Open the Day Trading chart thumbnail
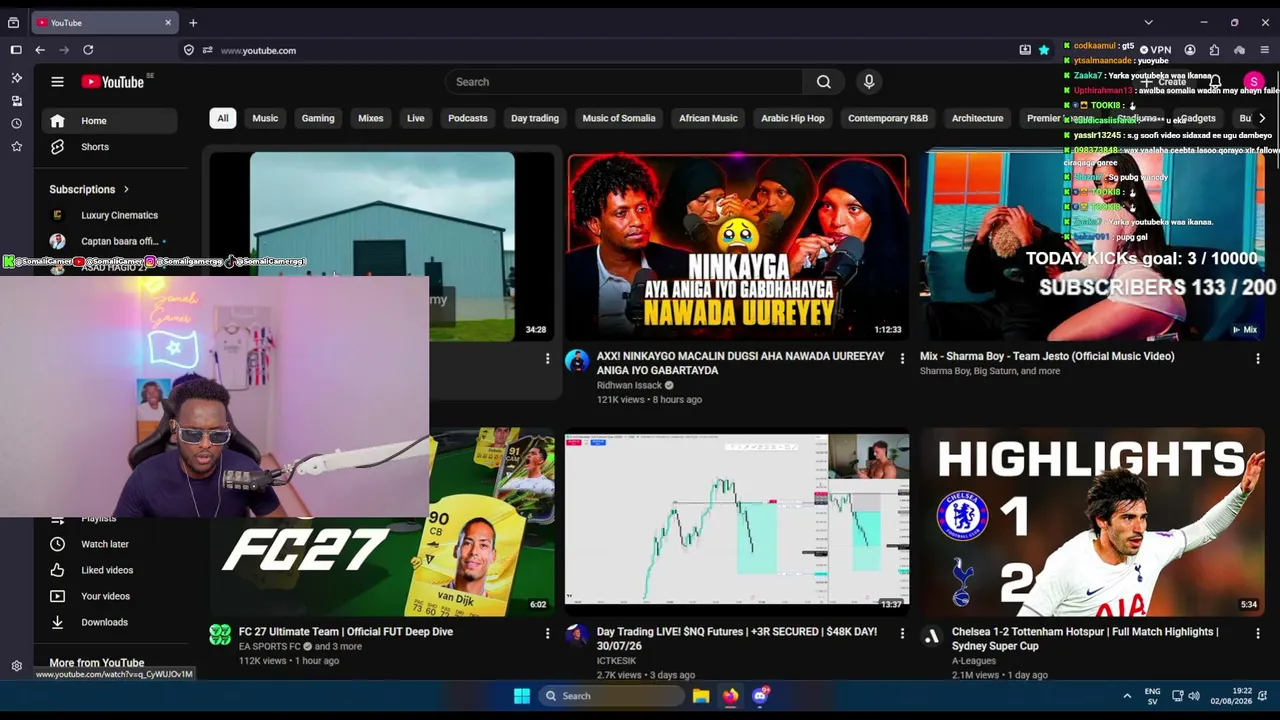 737,522
